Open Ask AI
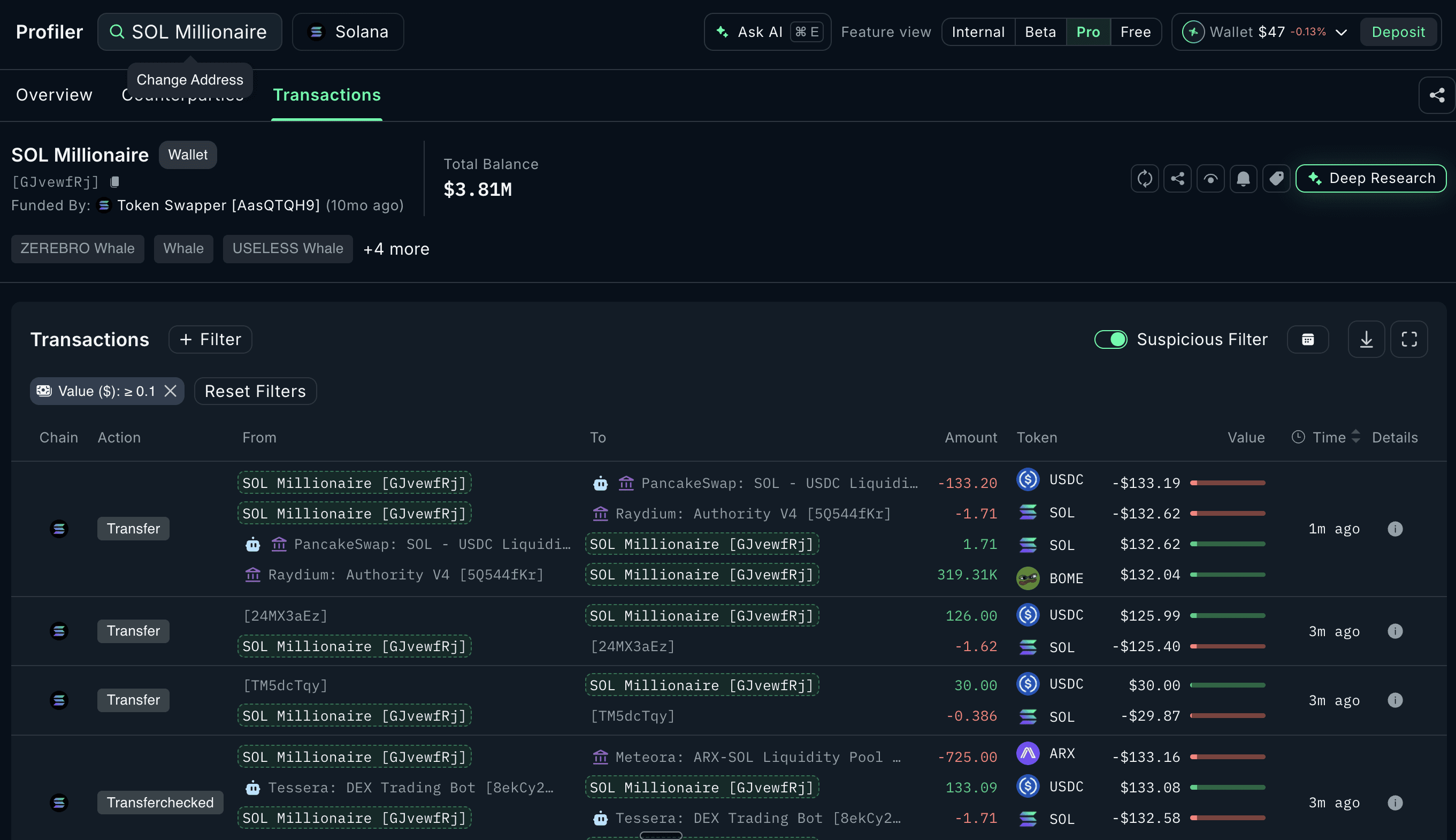Viewport: 1456px width, 840px height. (768, 32)
